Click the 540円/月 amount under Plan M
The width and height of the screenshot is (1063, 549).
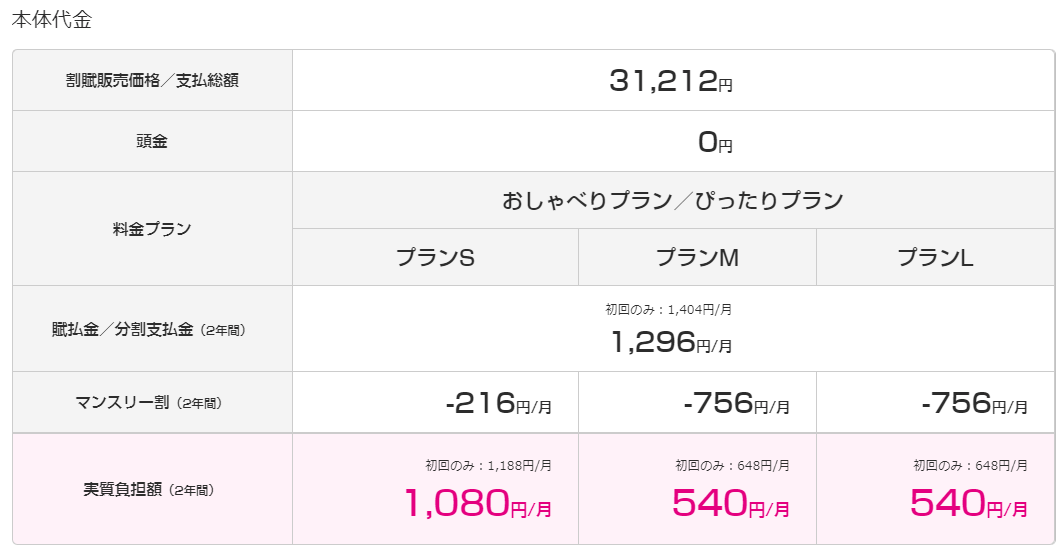[731, 504]
